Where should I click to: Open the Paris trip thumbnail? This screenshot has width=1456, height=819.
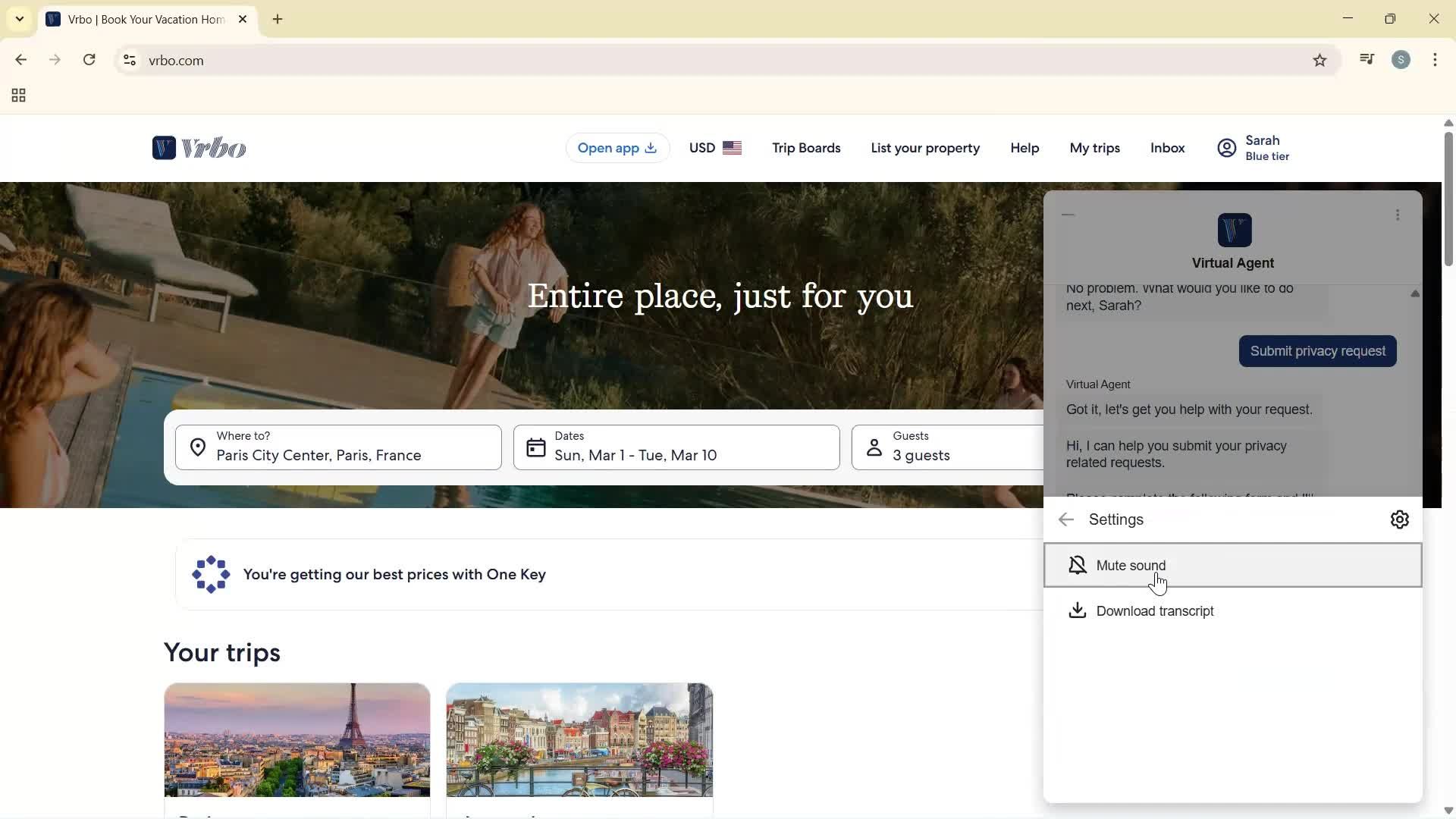tap(297, 740)
